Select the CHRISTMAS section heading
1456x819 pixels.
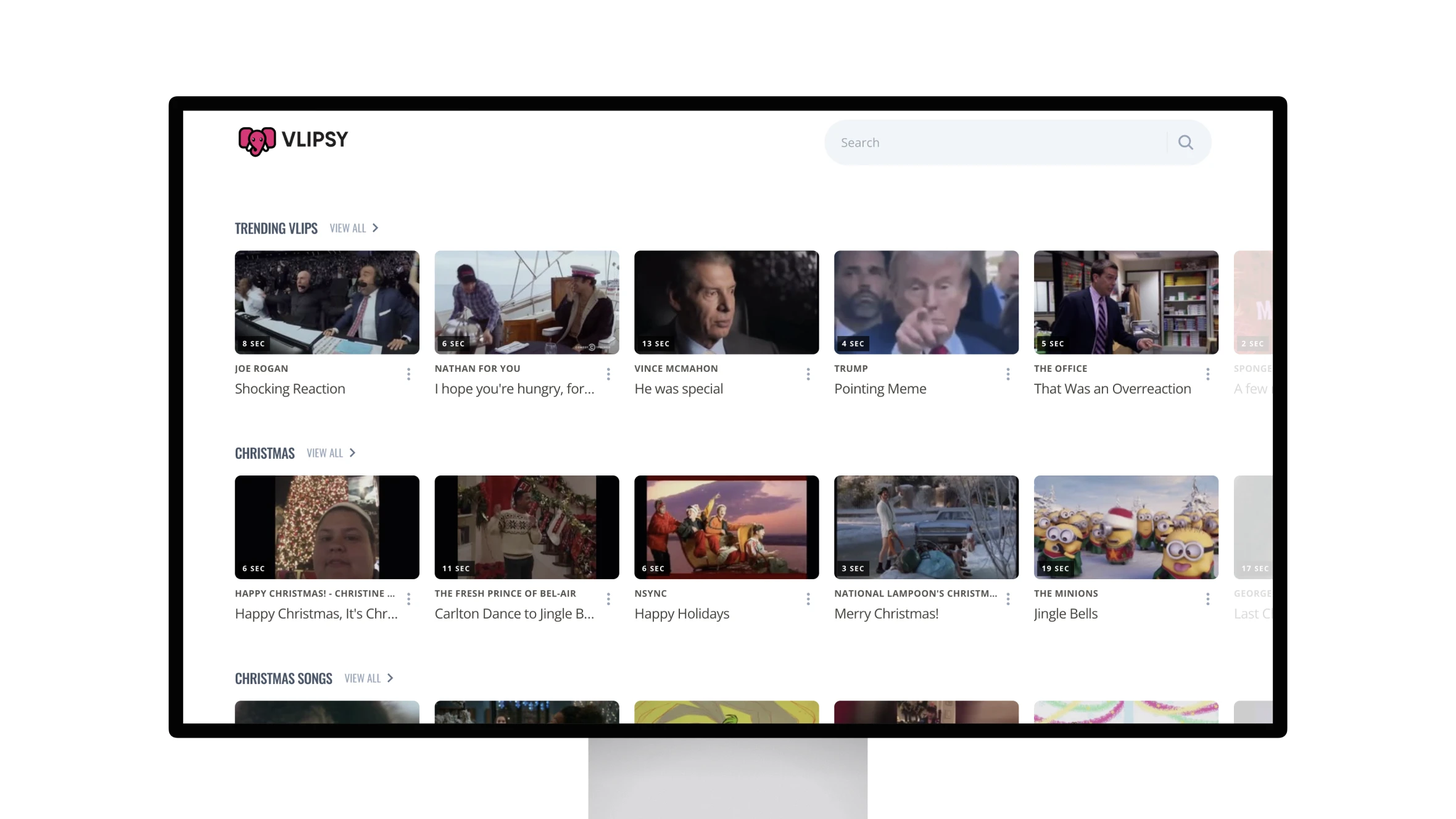(265, 452)
